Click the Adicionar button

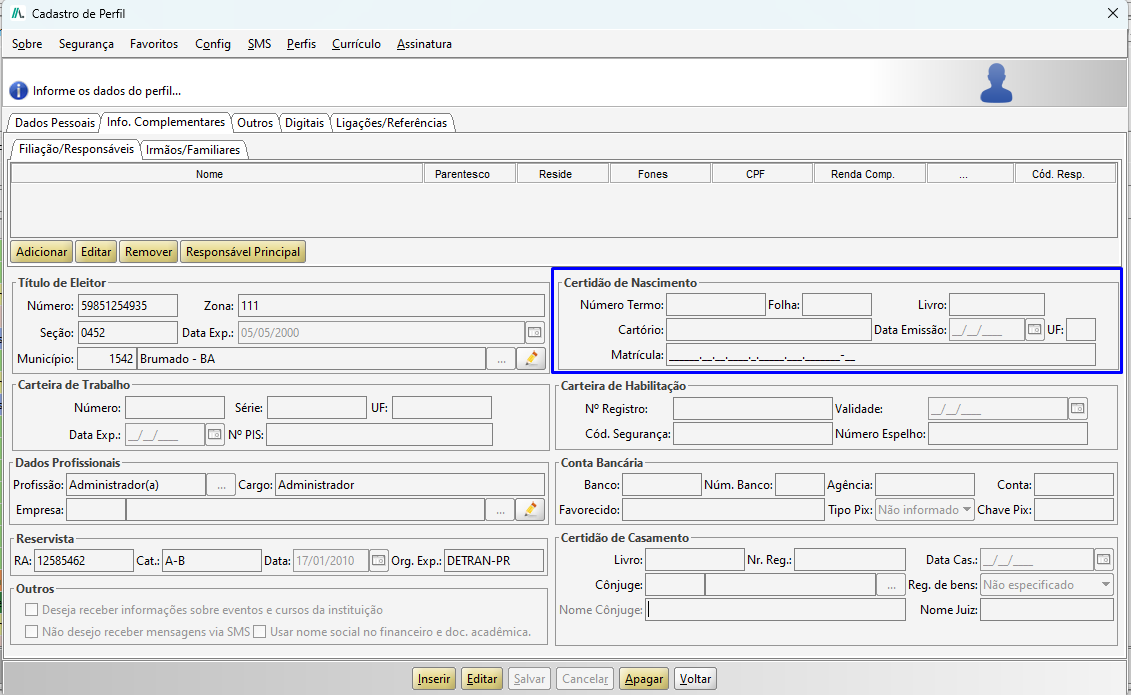pyautogui.click(x=41, y=252)
